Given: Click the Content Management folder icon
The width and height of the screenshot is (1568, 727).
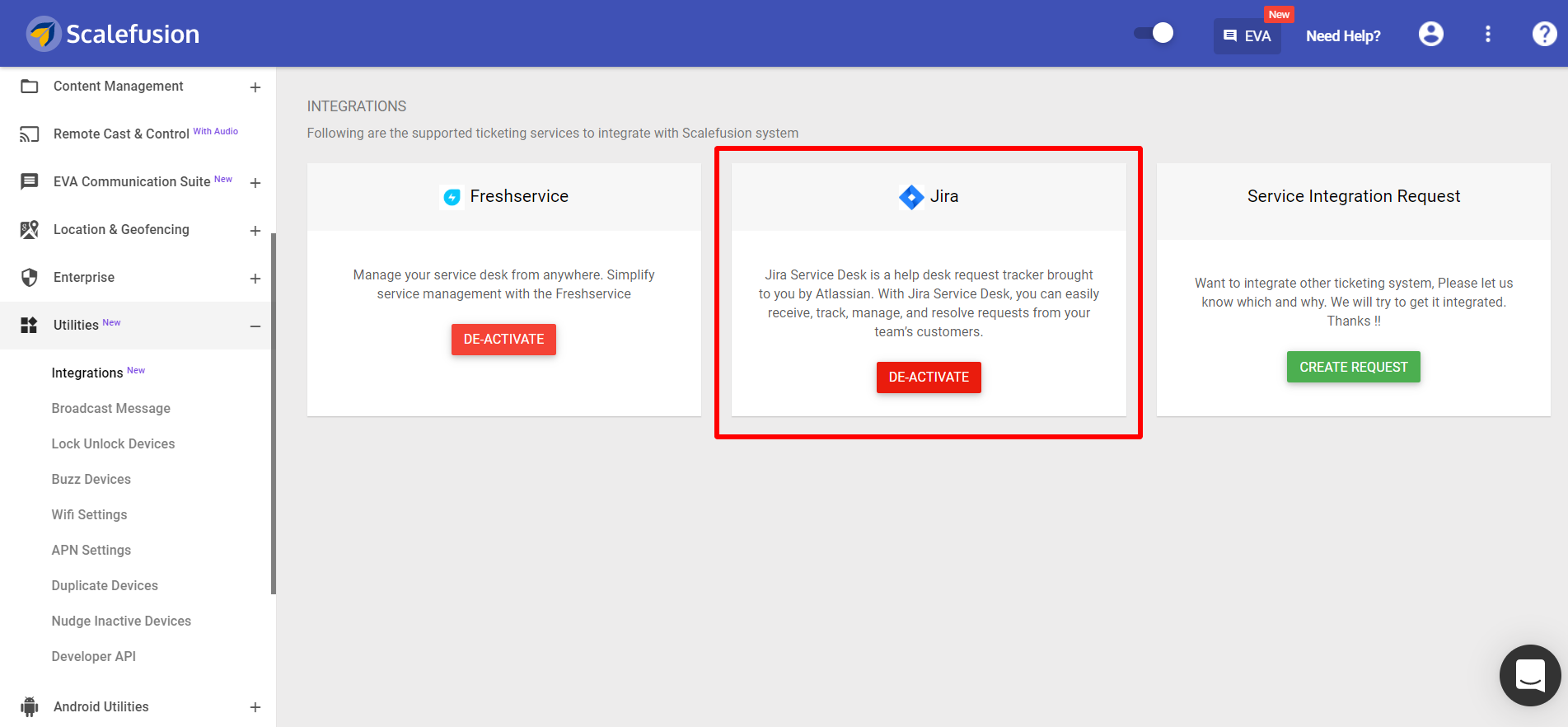Looking at the screenshot, I should pyautogui.click(x=30, y=87).
